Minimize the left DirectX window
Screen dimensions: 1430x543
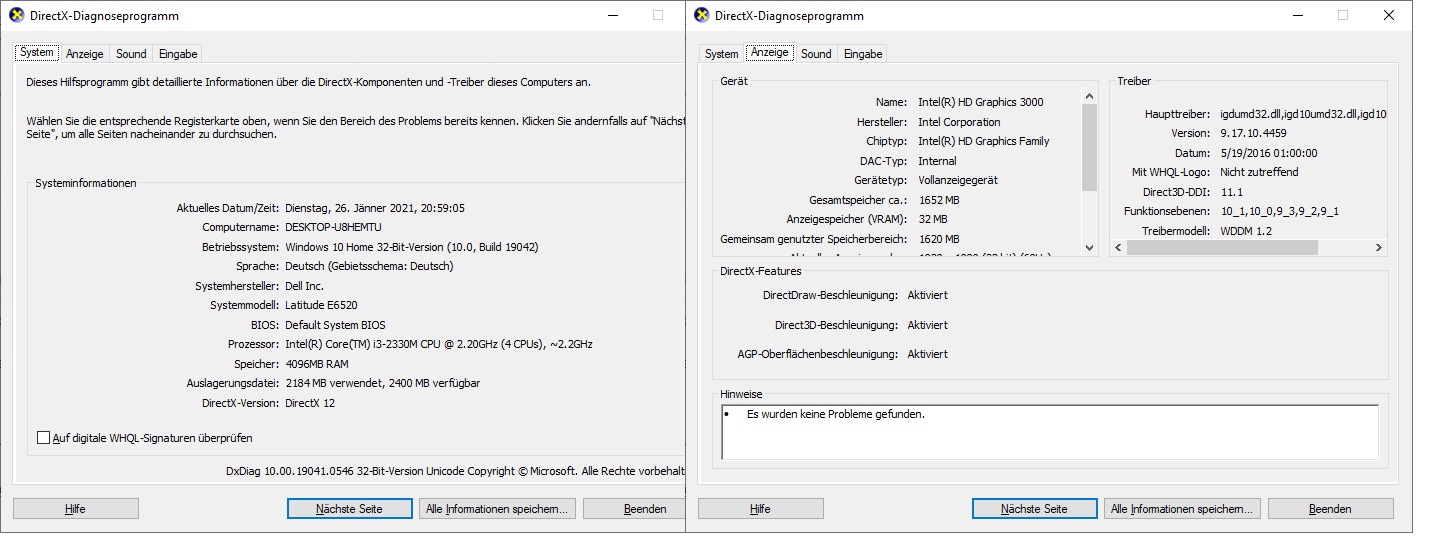[612, 16]
